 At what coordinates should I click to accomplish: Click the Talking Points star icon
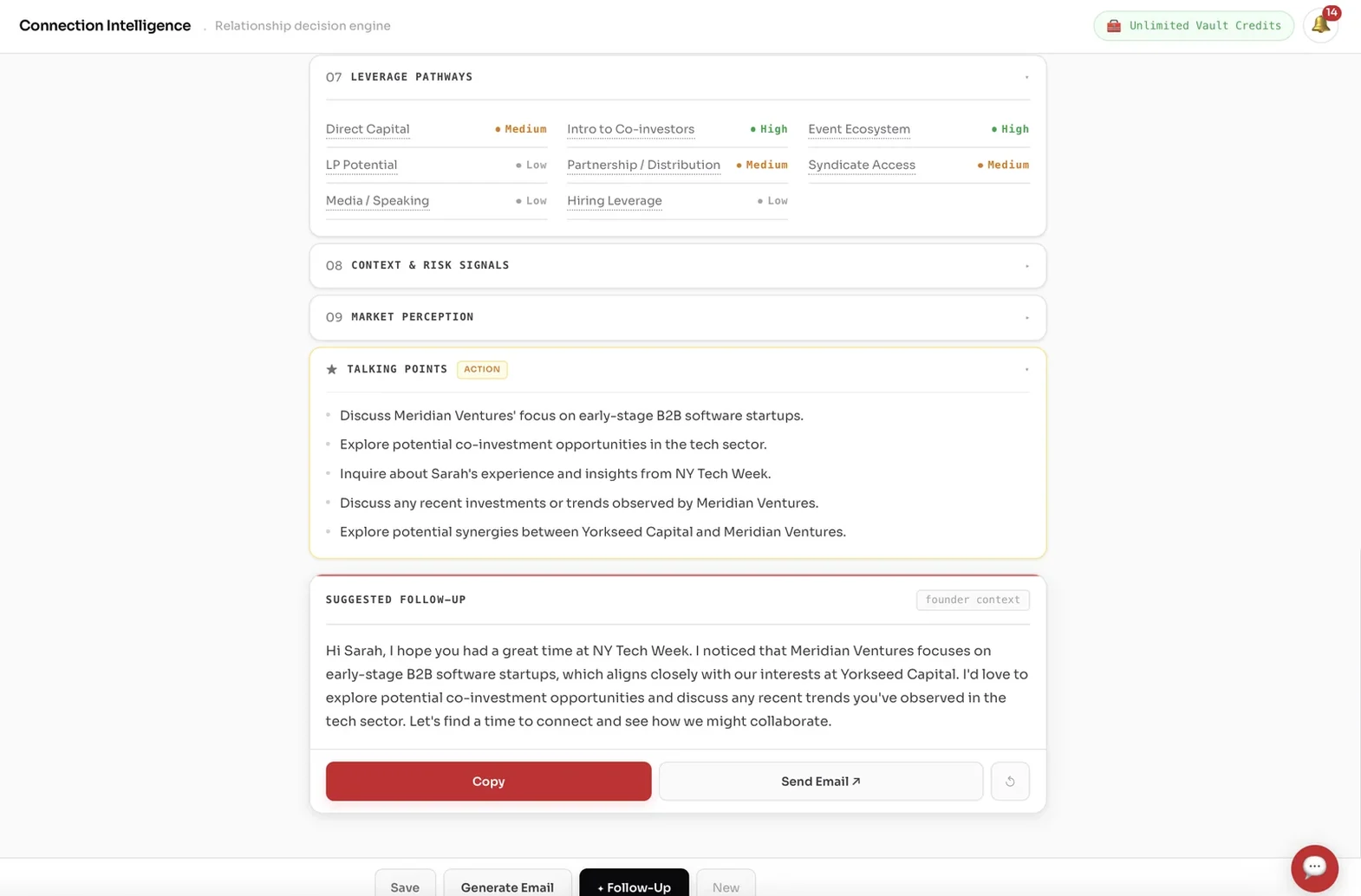[331, 369]
